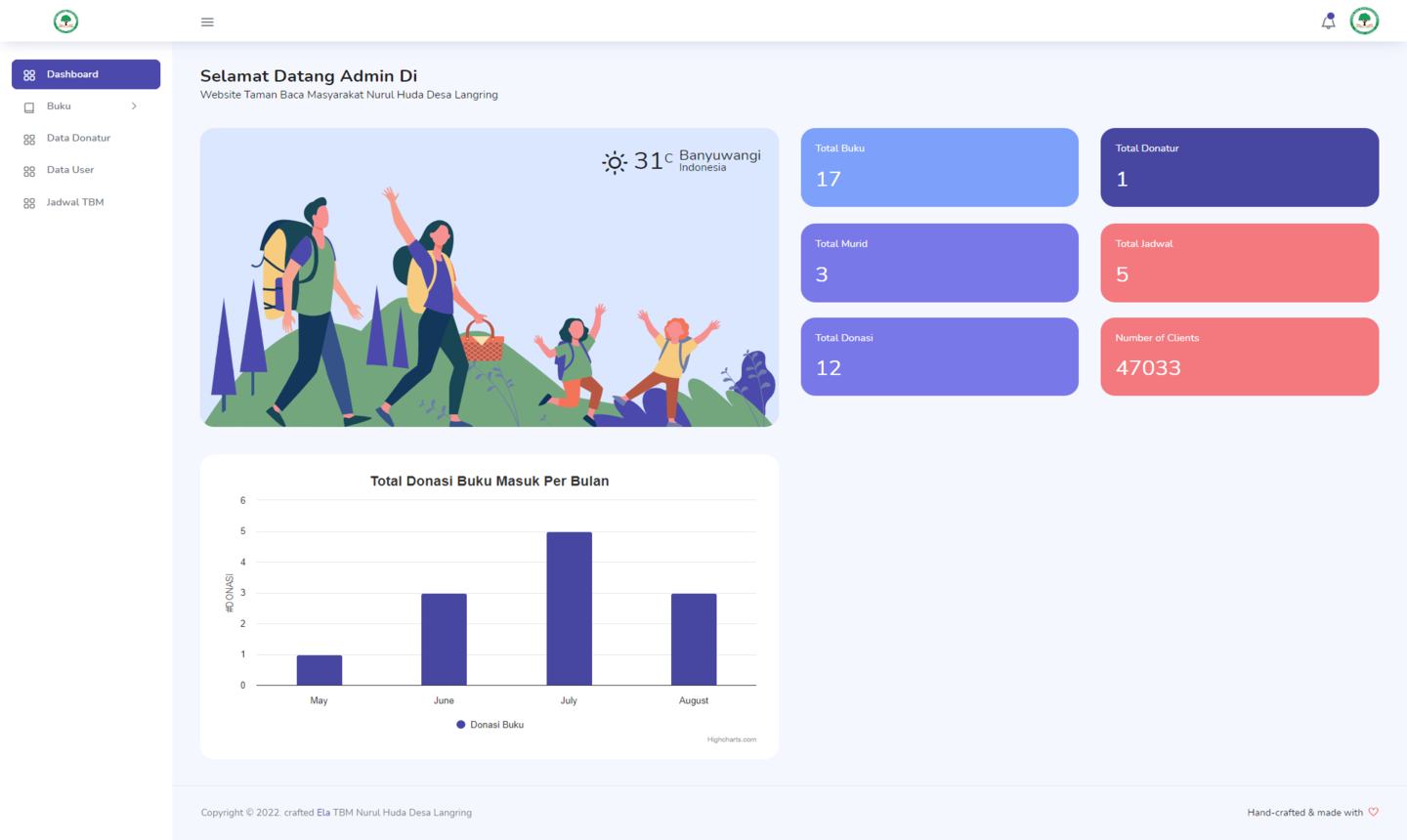Viewport: 1407px width, 840px height.
Task: Open the Highcharts.com credit link
Action: (731, 739)
